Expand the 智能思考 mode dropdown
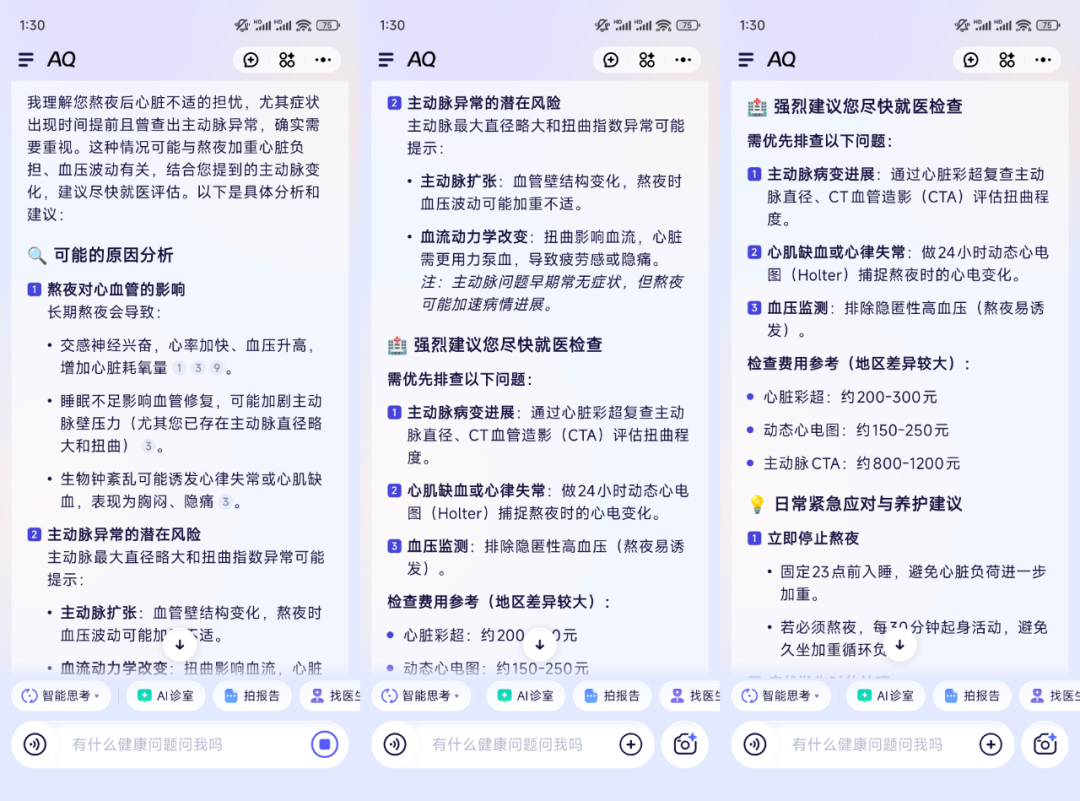Screen dimensions: 1080x801 point(60,695)
